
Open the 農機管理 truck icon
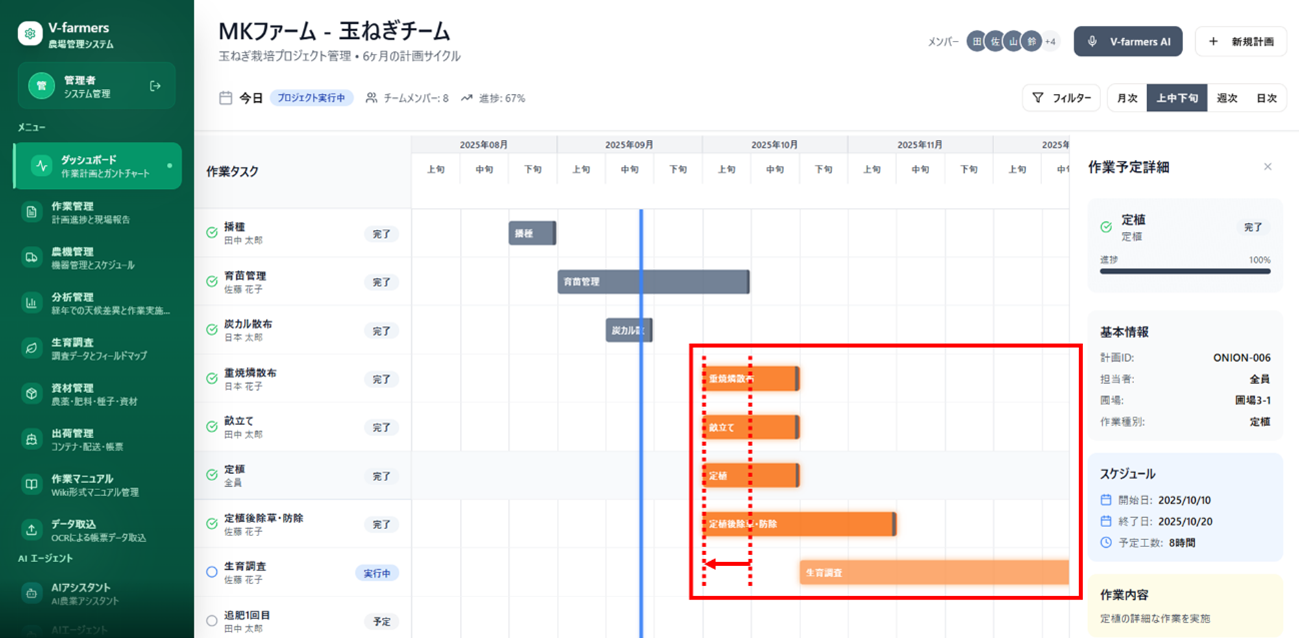click(32, 257)
